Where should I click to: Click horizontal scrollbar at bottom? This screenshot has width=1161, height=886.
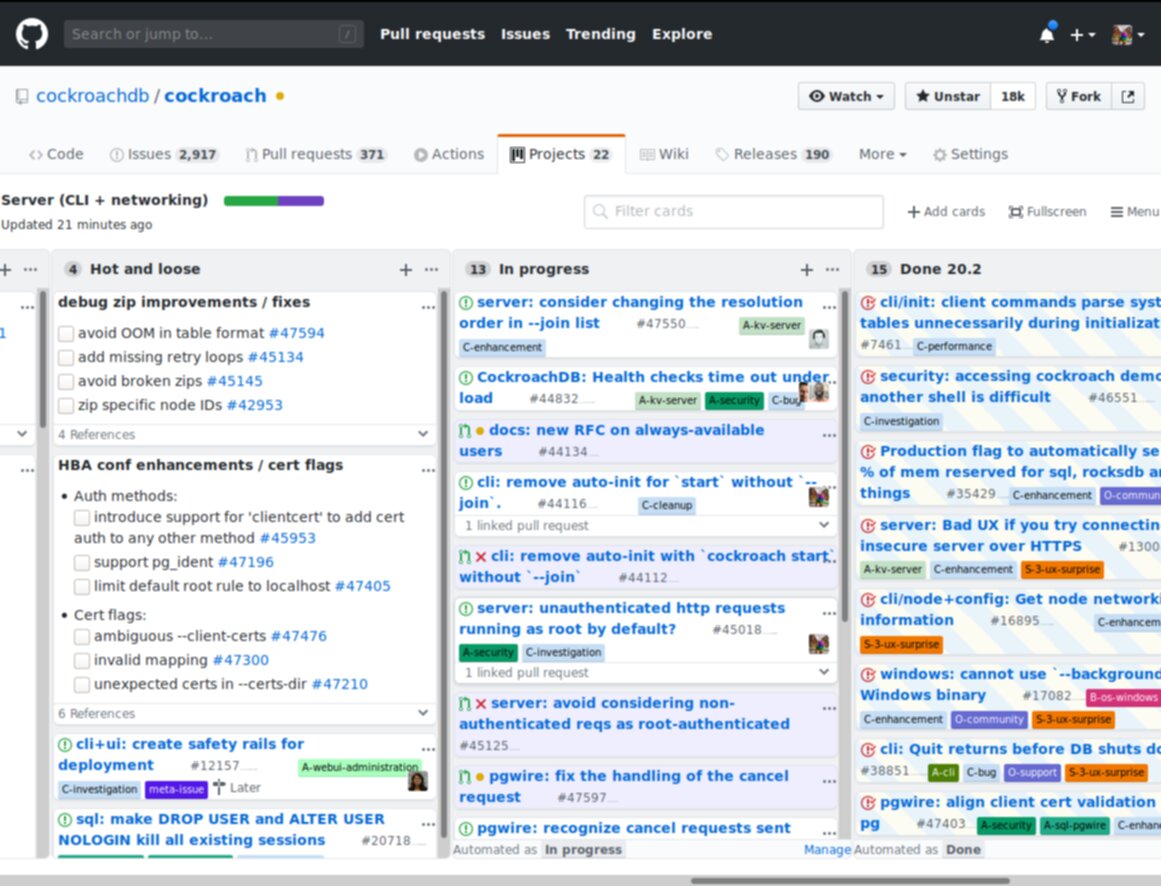click(x=850, y=881)
